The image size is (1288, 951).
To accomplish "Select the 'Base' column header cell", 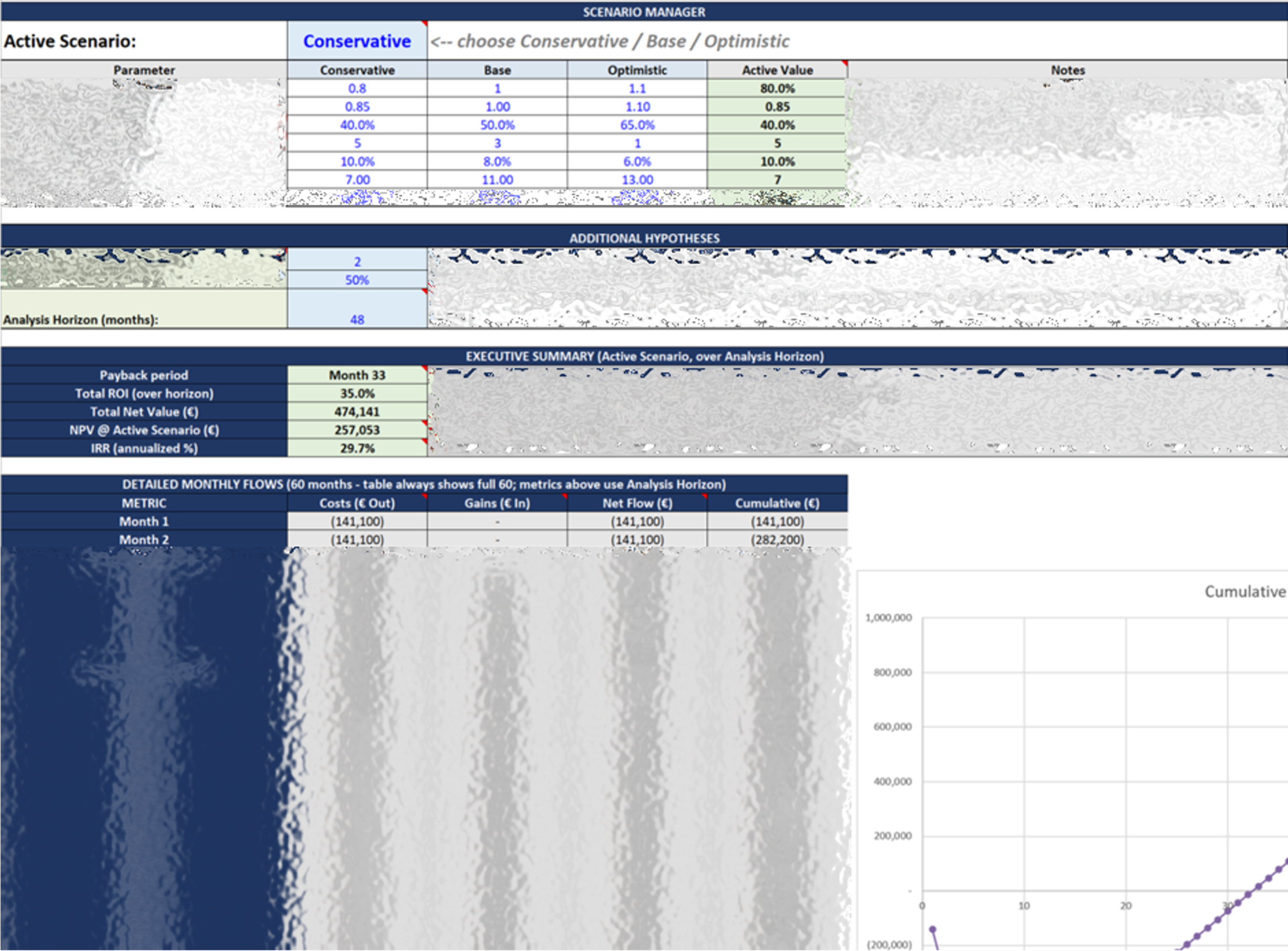I will pyautogui.click(x=497, y=70).
